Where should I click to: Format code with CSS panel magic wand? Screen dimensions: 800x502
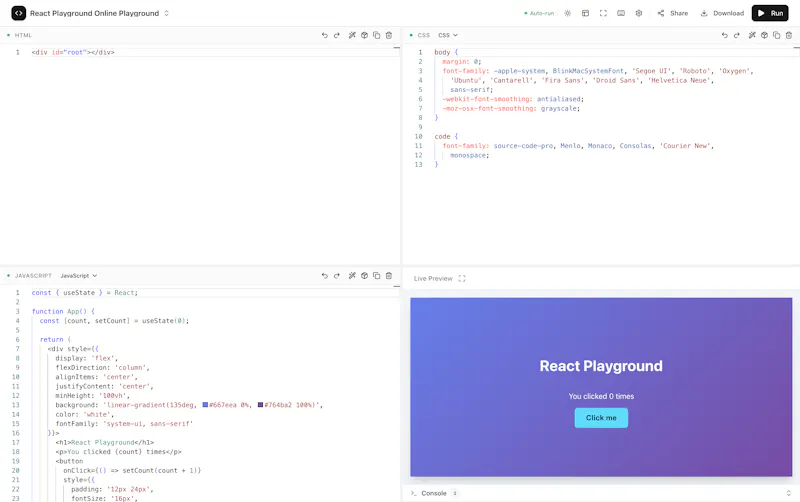(x=752, y=35)
